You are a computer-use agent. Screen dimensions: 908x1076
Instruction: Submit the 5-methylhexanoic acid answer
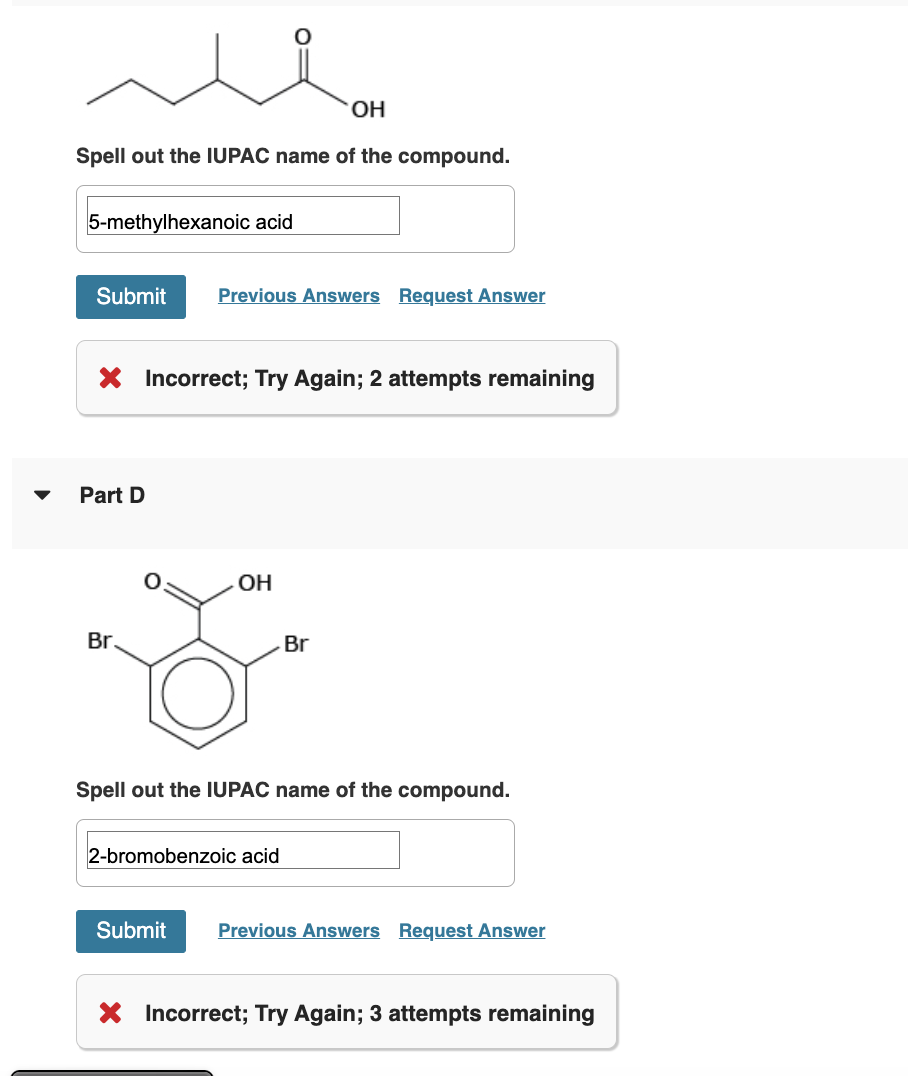pyautogui.click(x=130, y=296)
